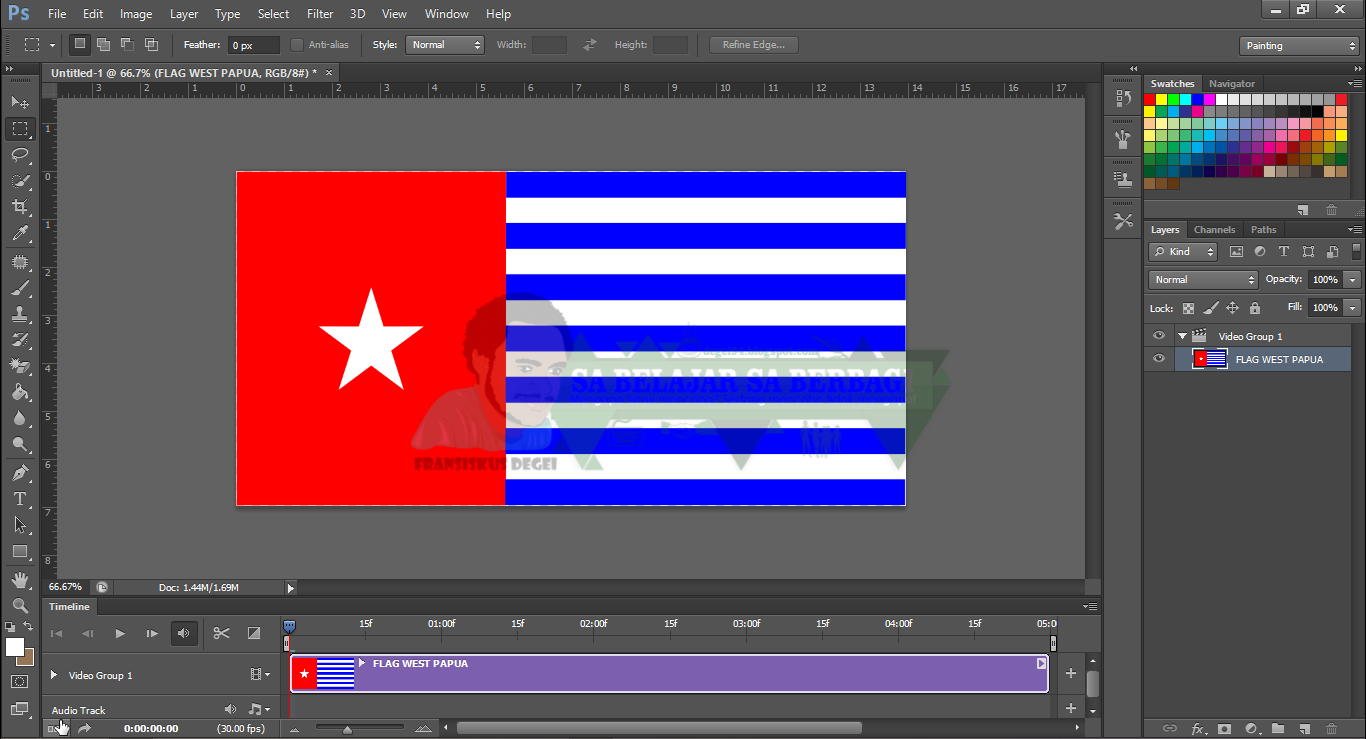The width and height of the screenshot is (1366, 739).
Task: Open the Kind filter dropdown
Action: pyautogui.click(x=1183, y=252)
